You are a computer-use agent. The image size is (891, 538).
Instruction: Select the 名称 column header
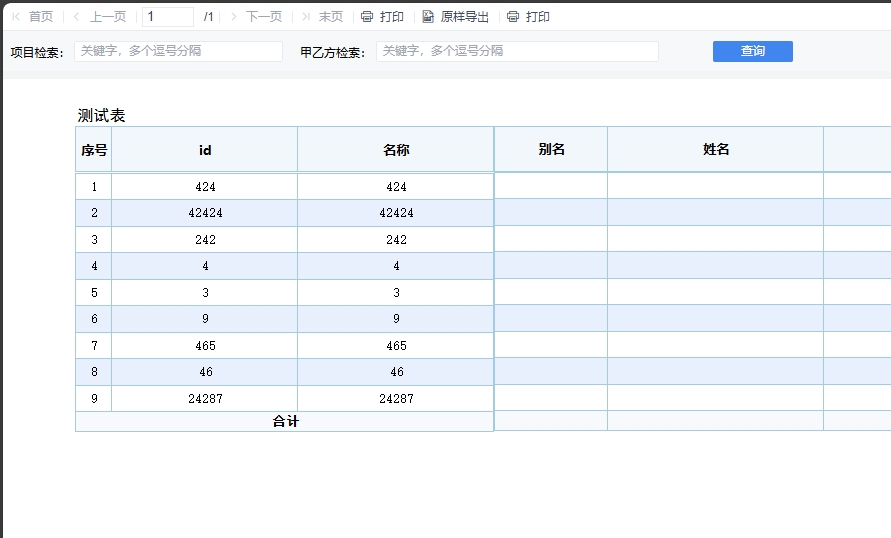(x=396, y=149)
